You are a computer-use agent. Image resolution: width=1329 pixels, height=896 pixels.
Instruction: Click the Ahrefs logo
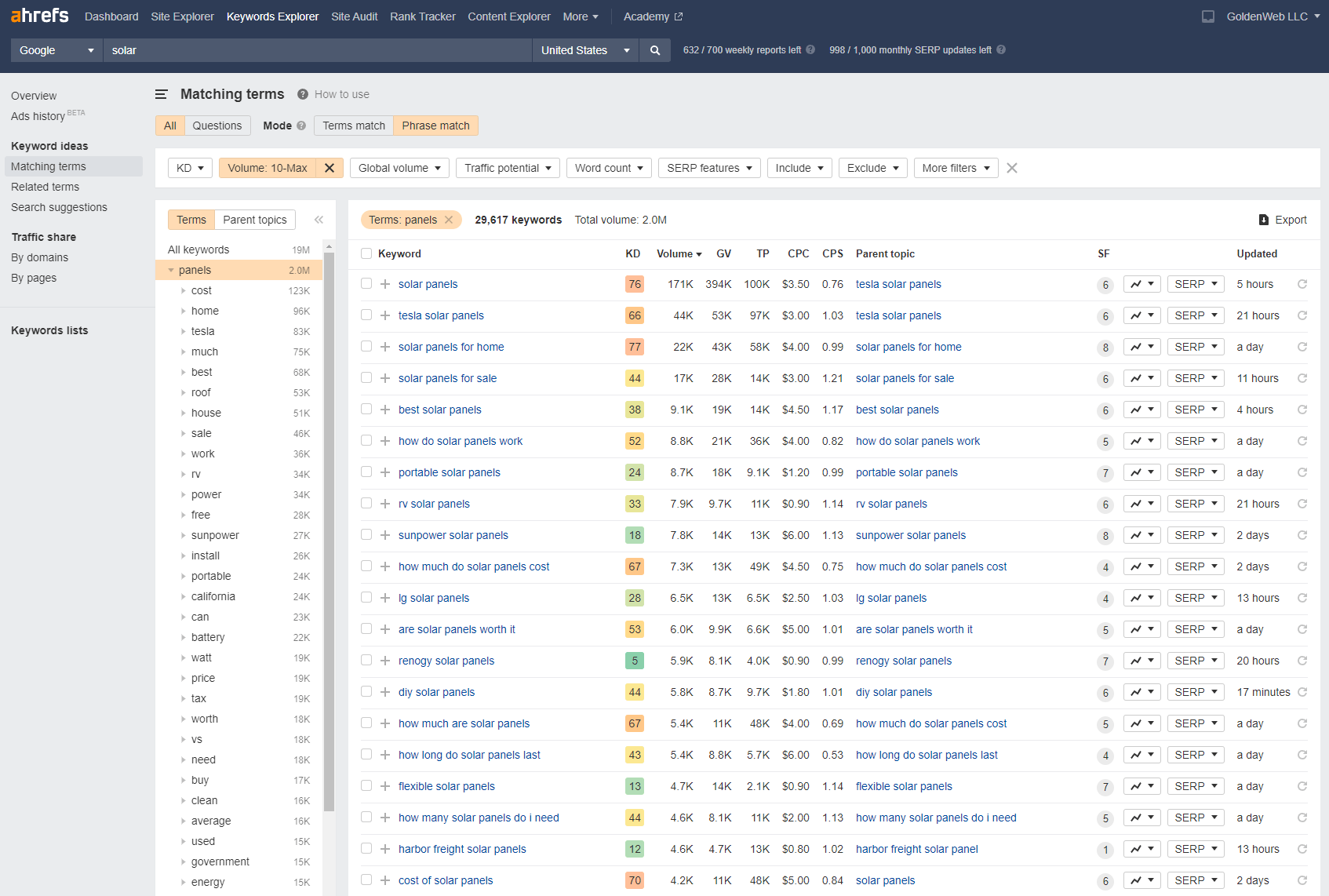(40, 16)
